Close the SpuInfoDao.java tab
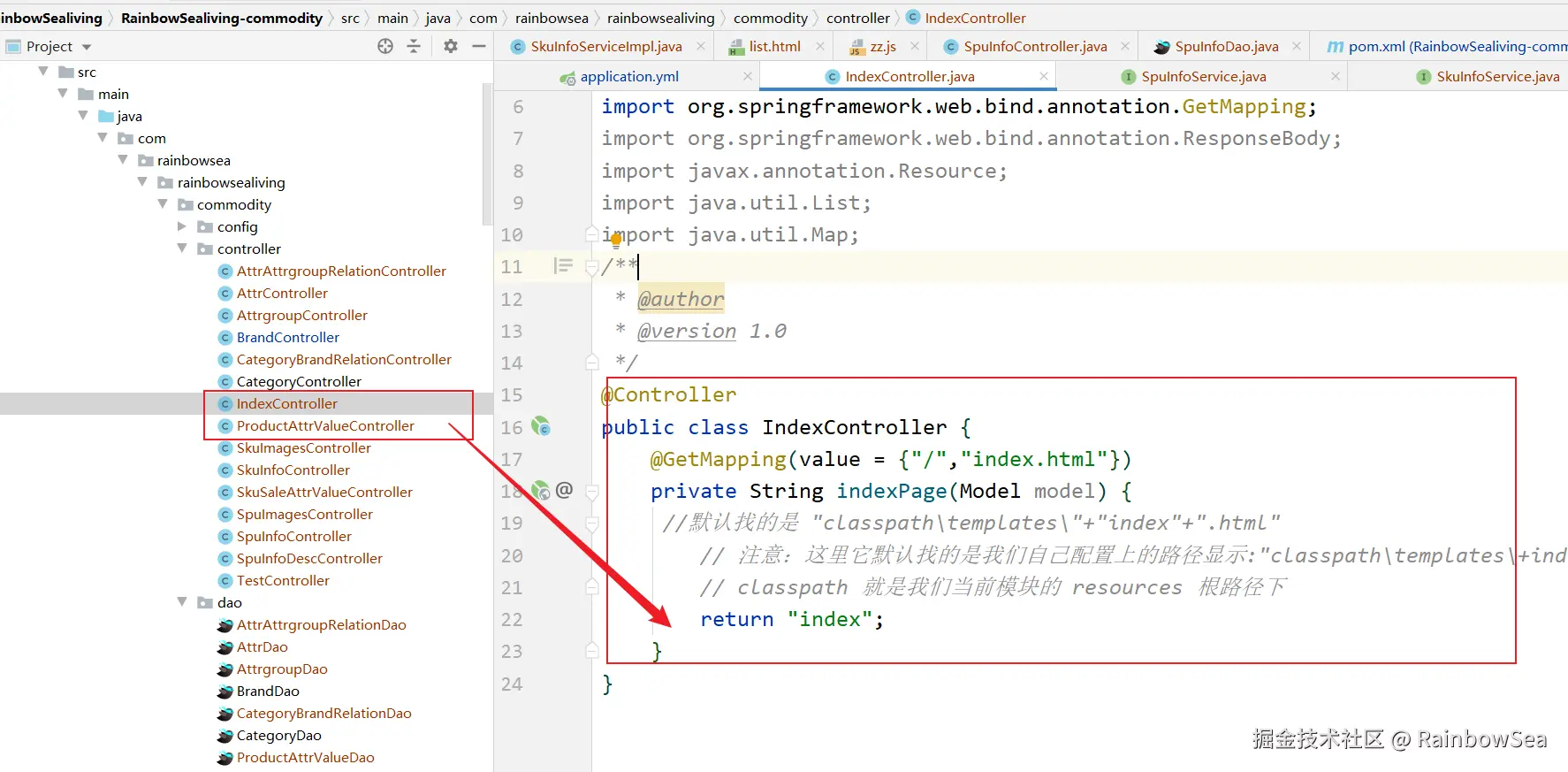Image resolution: width=1568 pixels, height=772 pixels. pyautogui.click(x=1297, y=46)
